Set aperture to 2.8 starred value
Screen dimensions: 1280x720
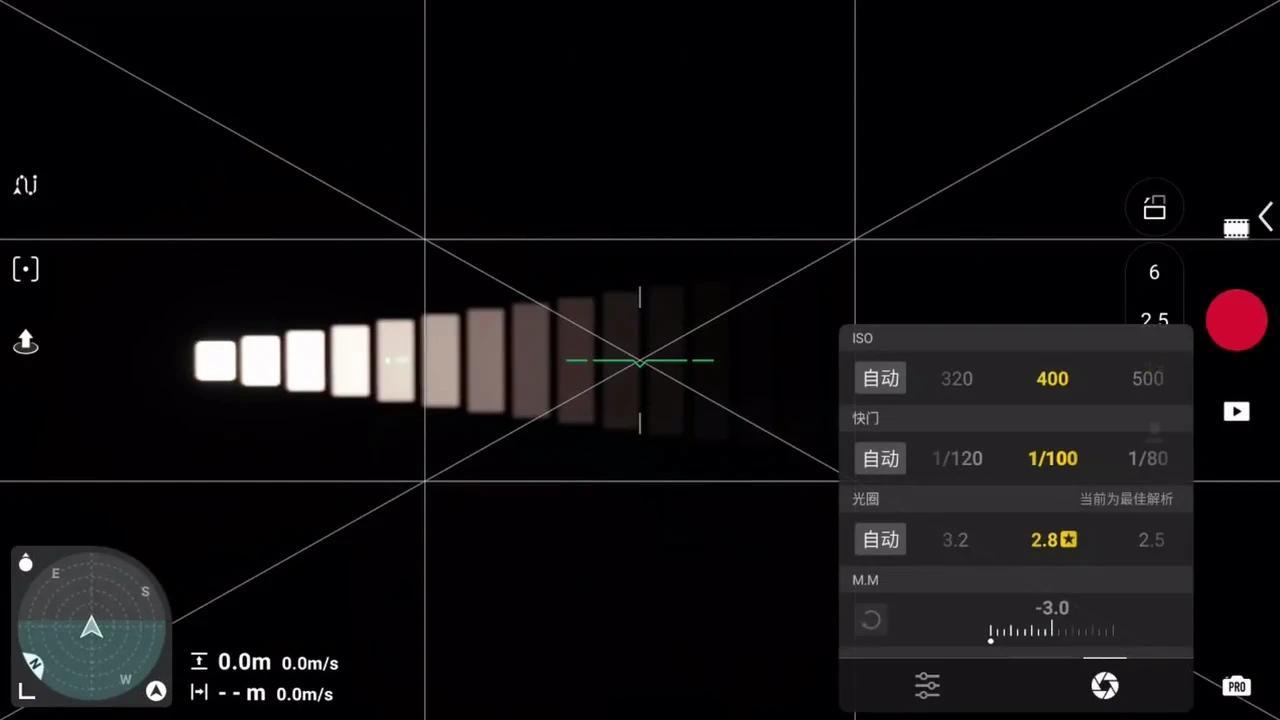[1052, 539]
